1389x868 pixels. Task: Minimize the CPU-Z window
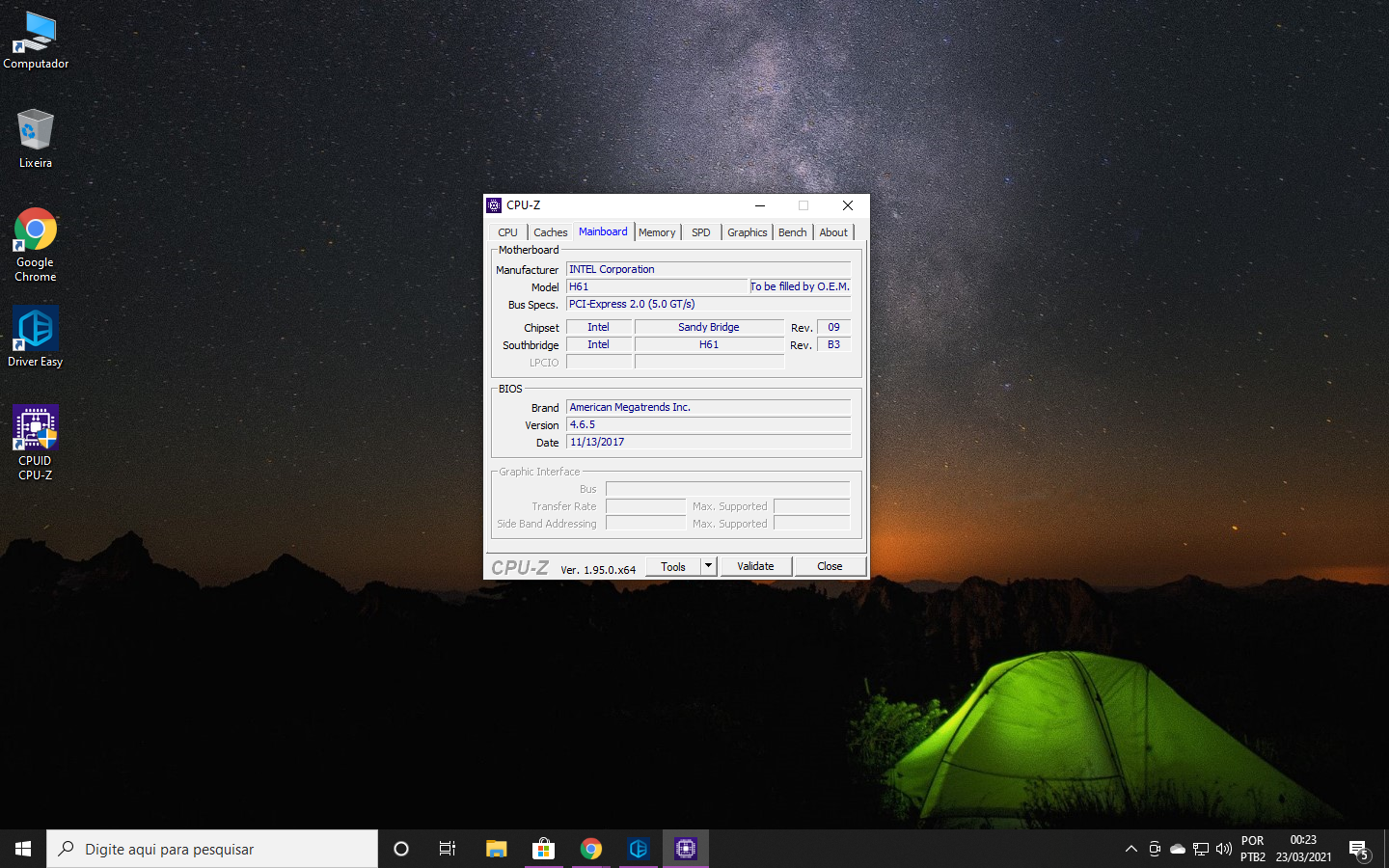coord(760,205)
